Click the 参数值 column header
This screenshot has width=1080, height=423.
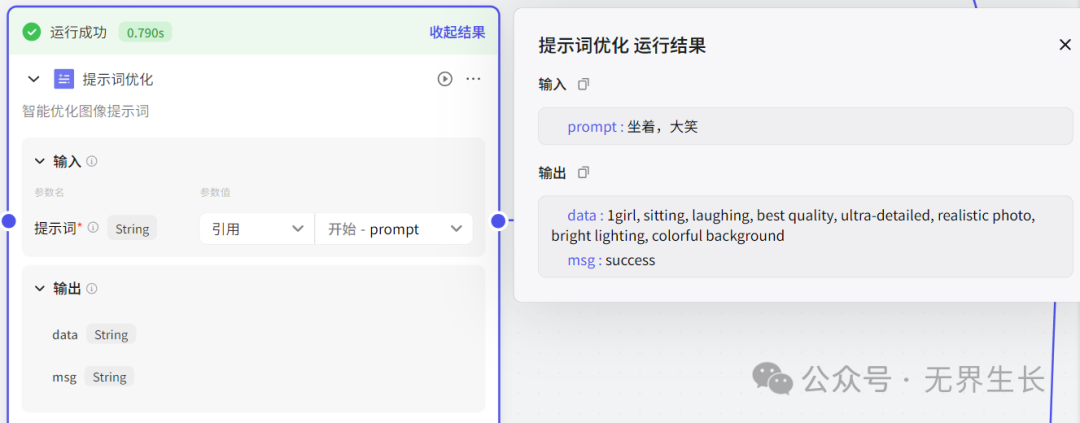[216, 192]
